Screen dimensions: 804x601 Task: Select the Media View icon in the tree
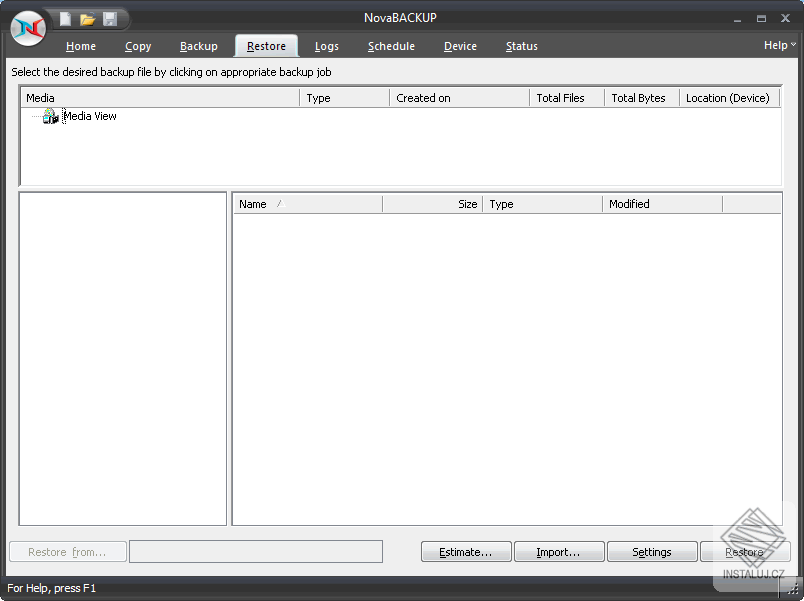coord(50,116)
